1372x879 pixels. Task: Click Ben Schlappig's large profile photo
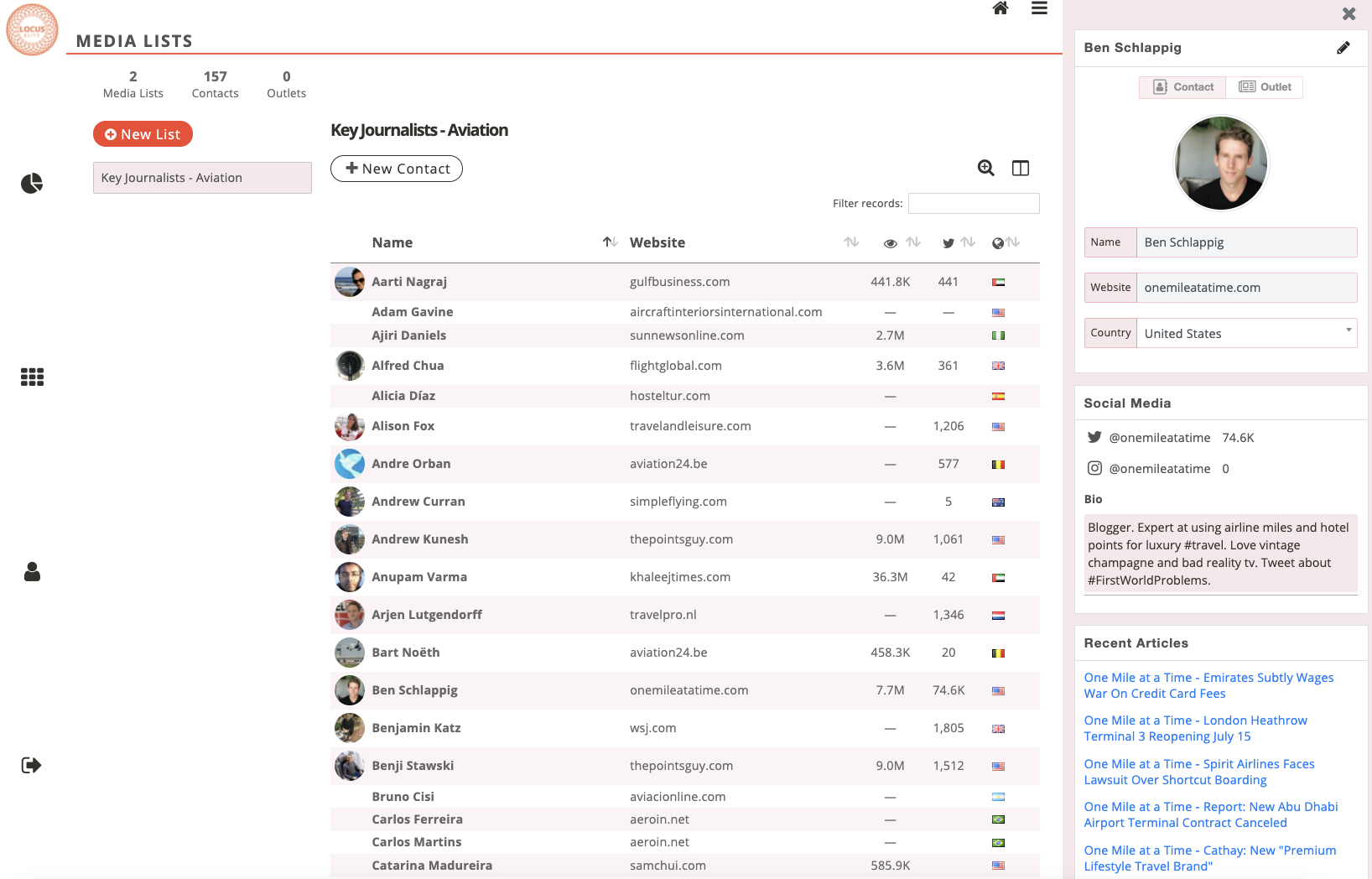[x=1220, y=163]
